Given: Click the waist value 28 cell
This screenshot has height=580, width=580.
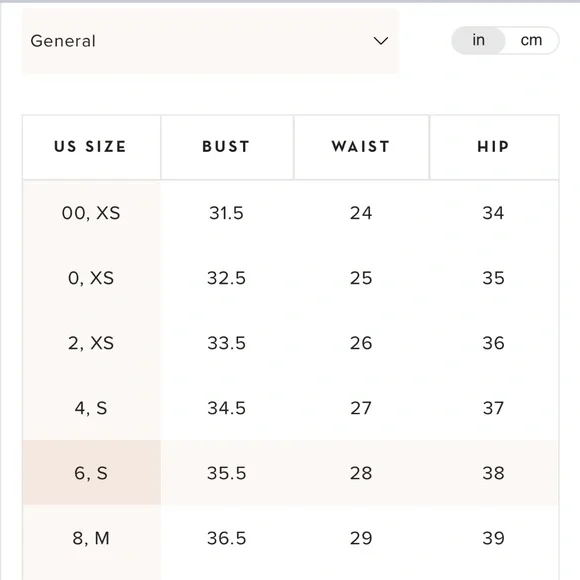Looking at the screenshot, I should point(361,473).
